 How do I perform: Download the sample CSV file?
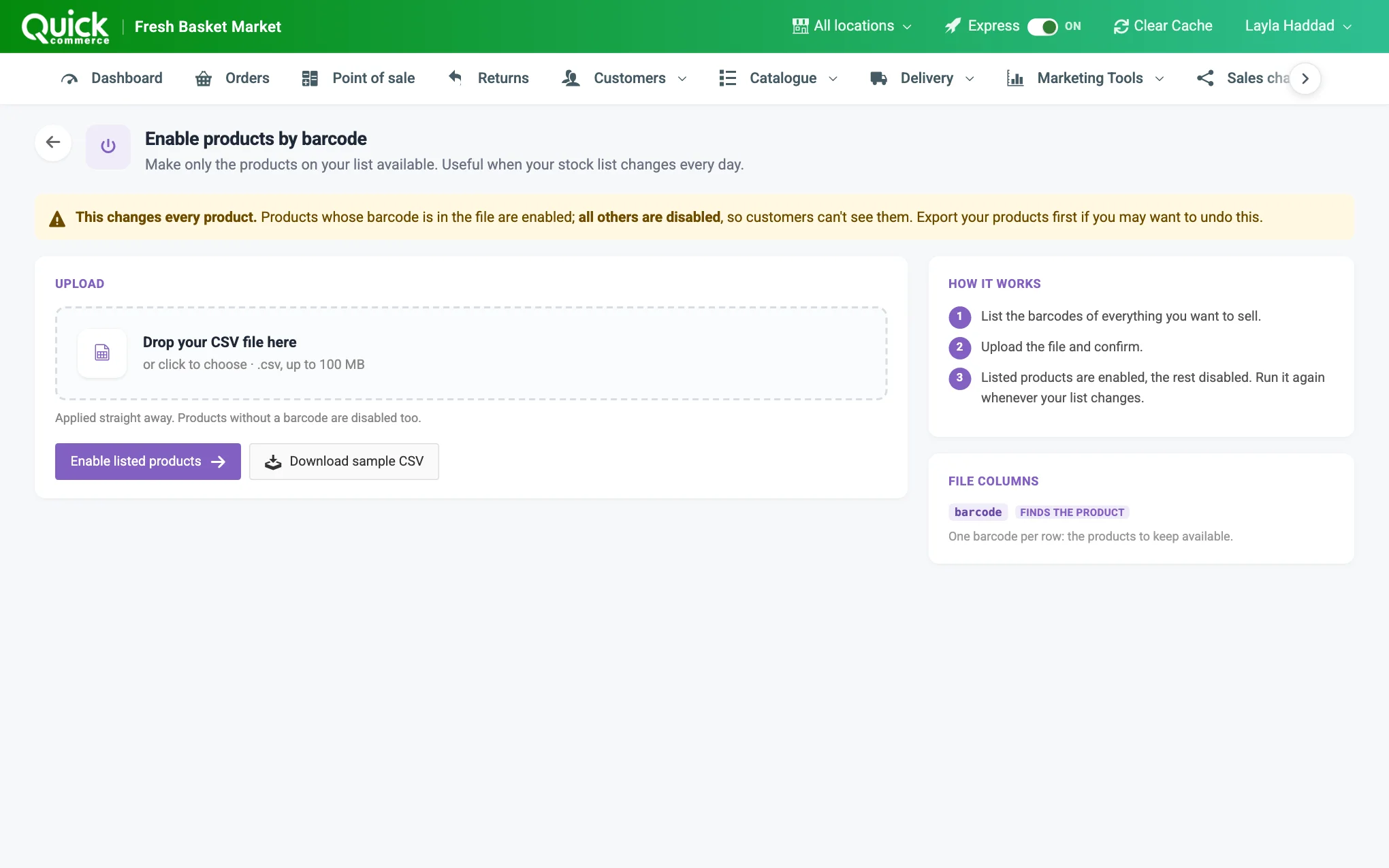click(x=344, y=462)
